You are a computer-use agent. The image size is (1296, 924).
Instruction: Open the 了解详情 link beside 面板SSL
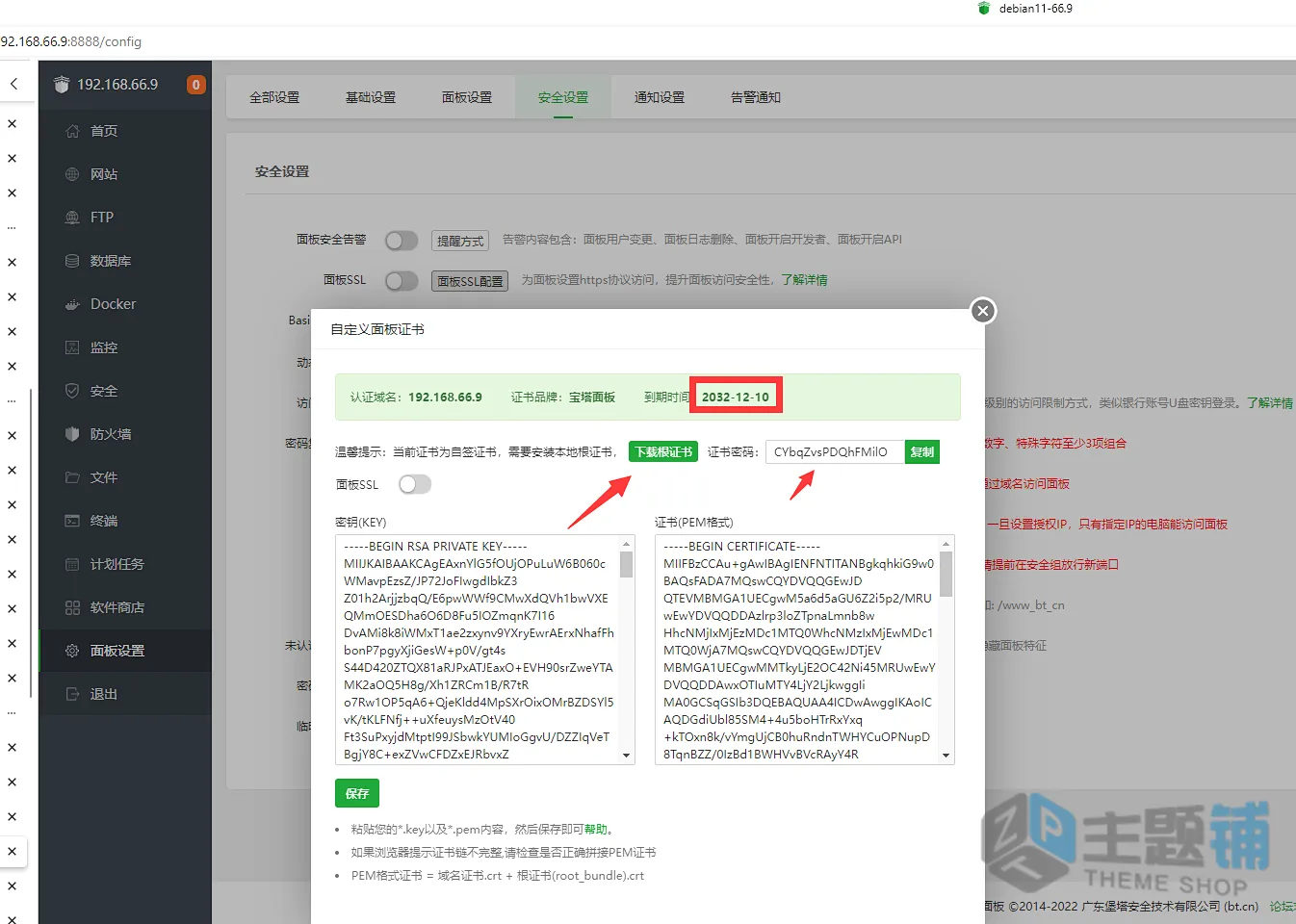tap(804, 280)
